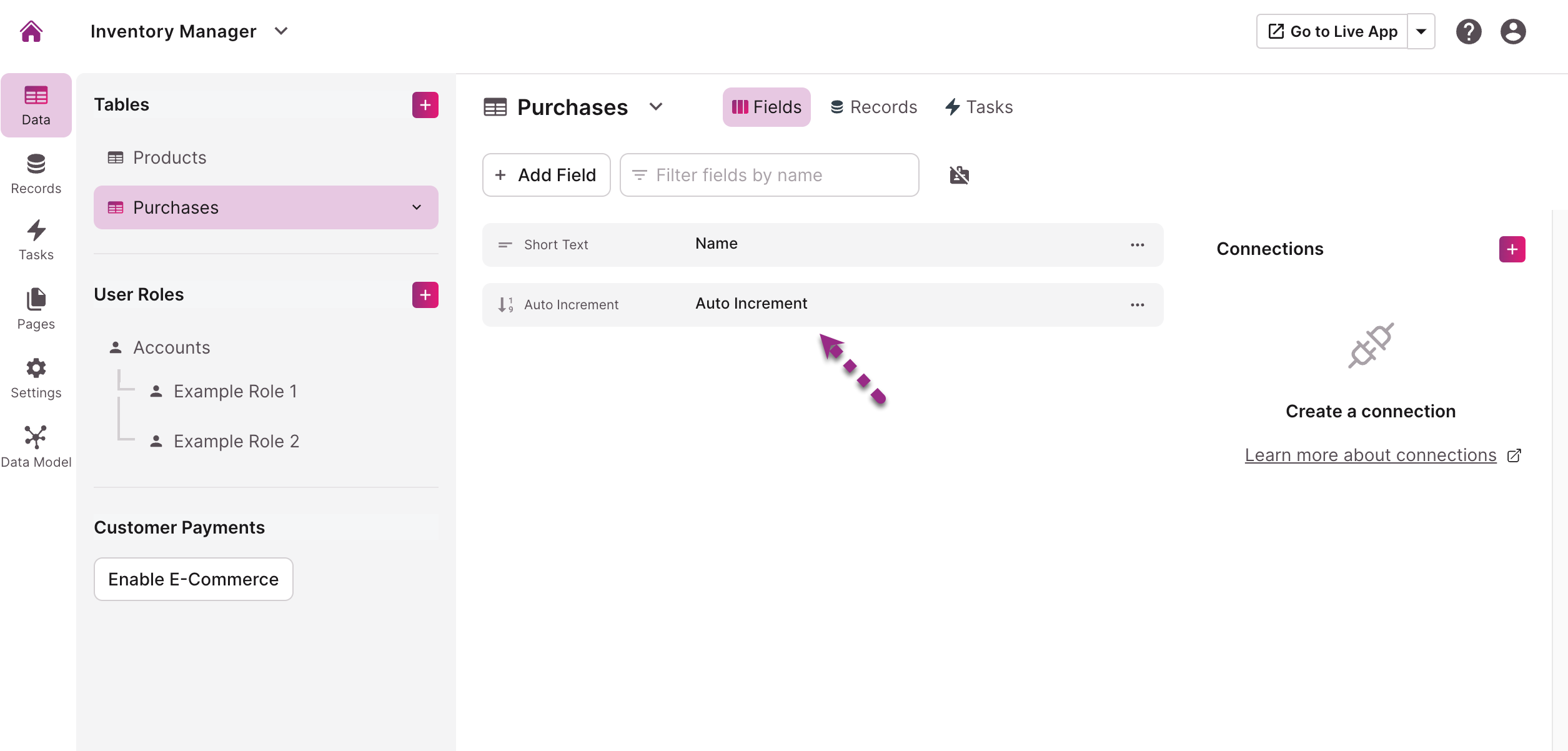Screen dimensions: 1568x751
Task: Open Records in the left sidebar
Action: [36, 174]
